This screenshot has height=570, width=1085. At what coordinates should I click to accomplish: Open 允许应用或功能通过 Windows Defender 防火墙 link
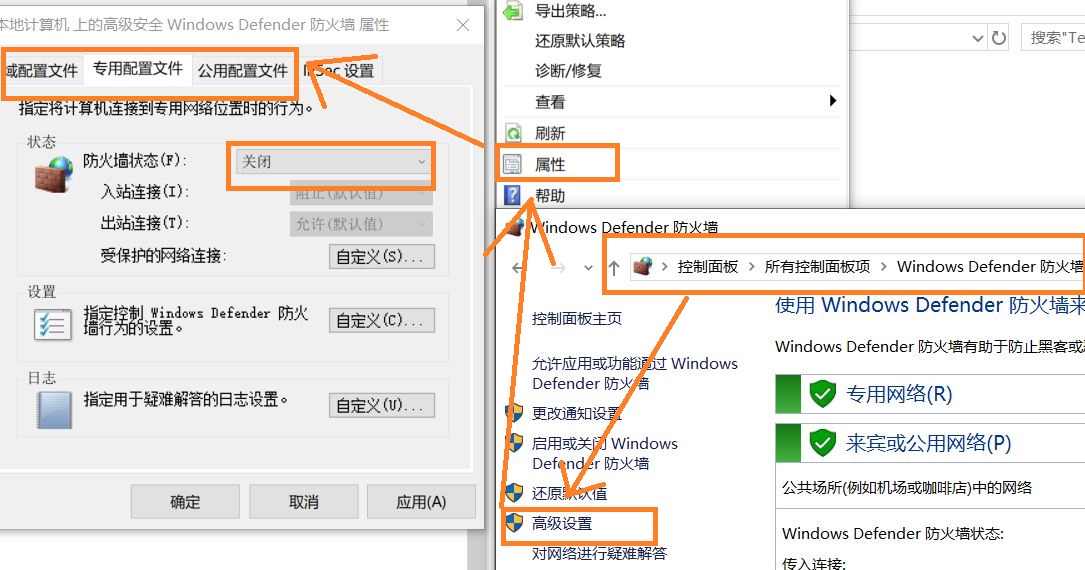coord(635,373)
